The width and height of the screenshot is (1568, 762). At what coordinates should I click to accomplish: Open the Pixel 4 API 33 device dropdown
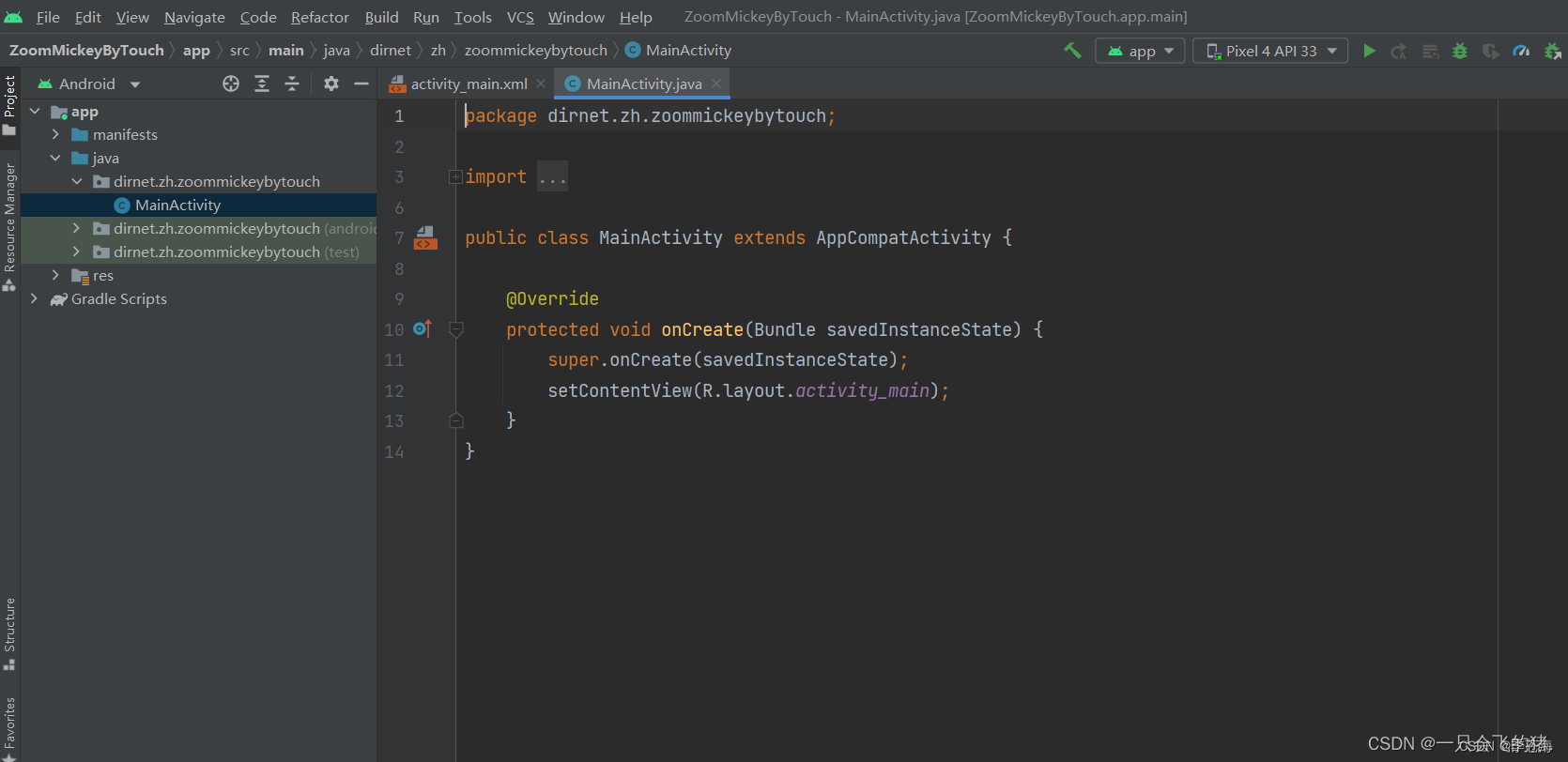[1270, 51]
